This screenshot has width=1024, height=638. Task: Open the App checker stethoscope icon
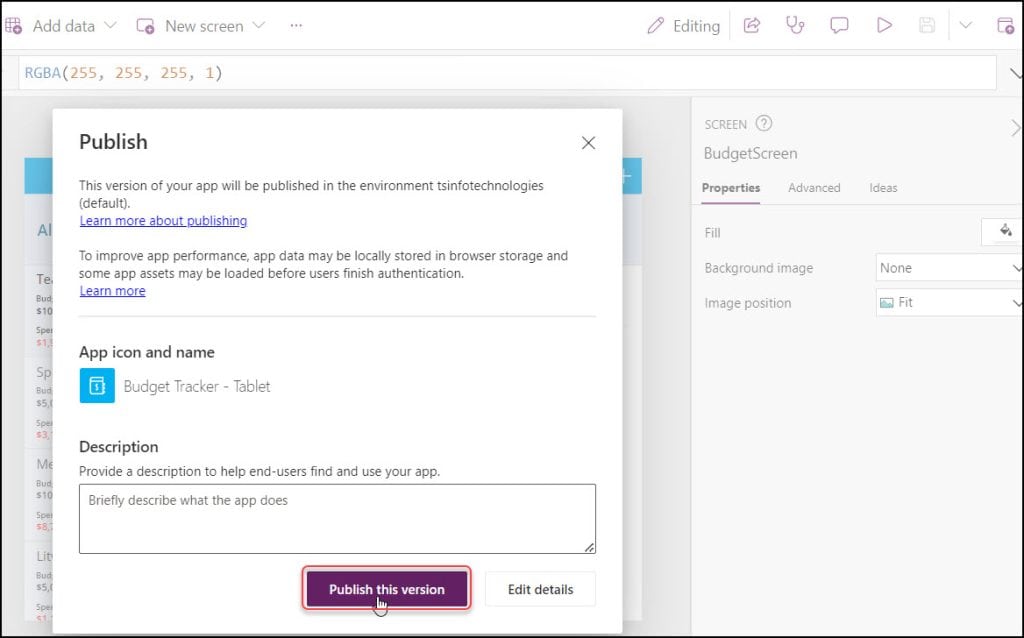tap(795, 25)
